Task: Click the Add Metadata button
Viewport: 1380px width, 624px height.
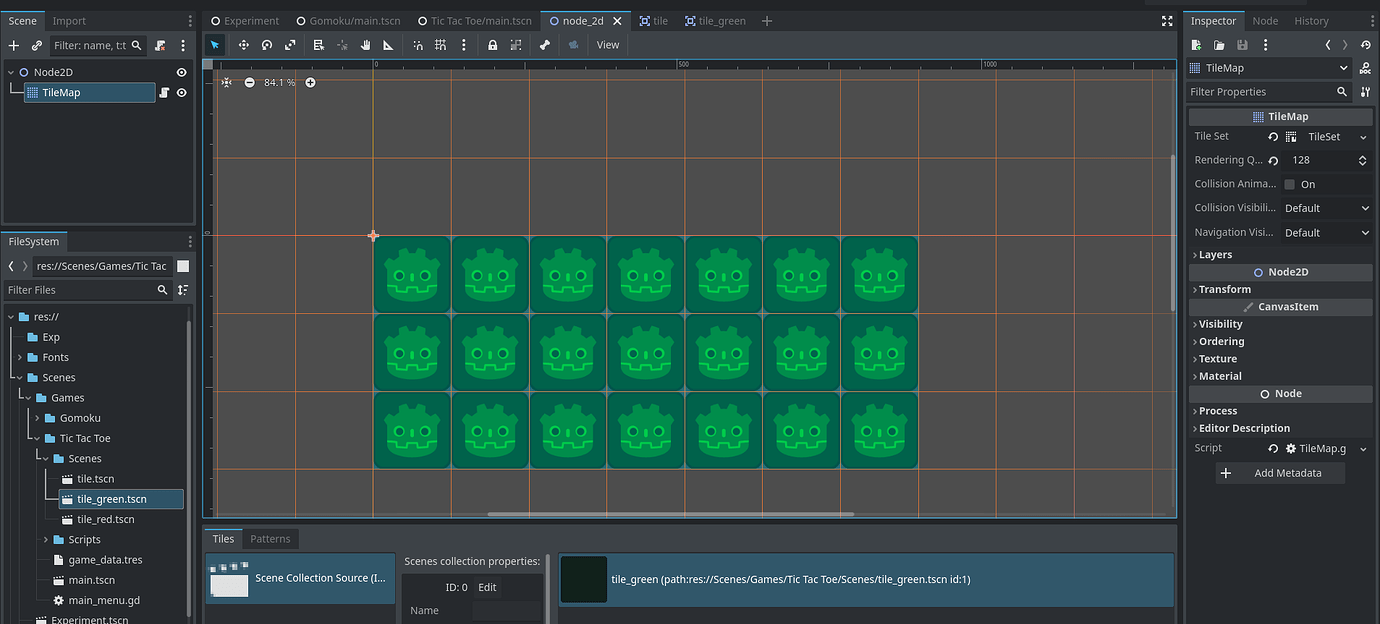Action: 1280,472
